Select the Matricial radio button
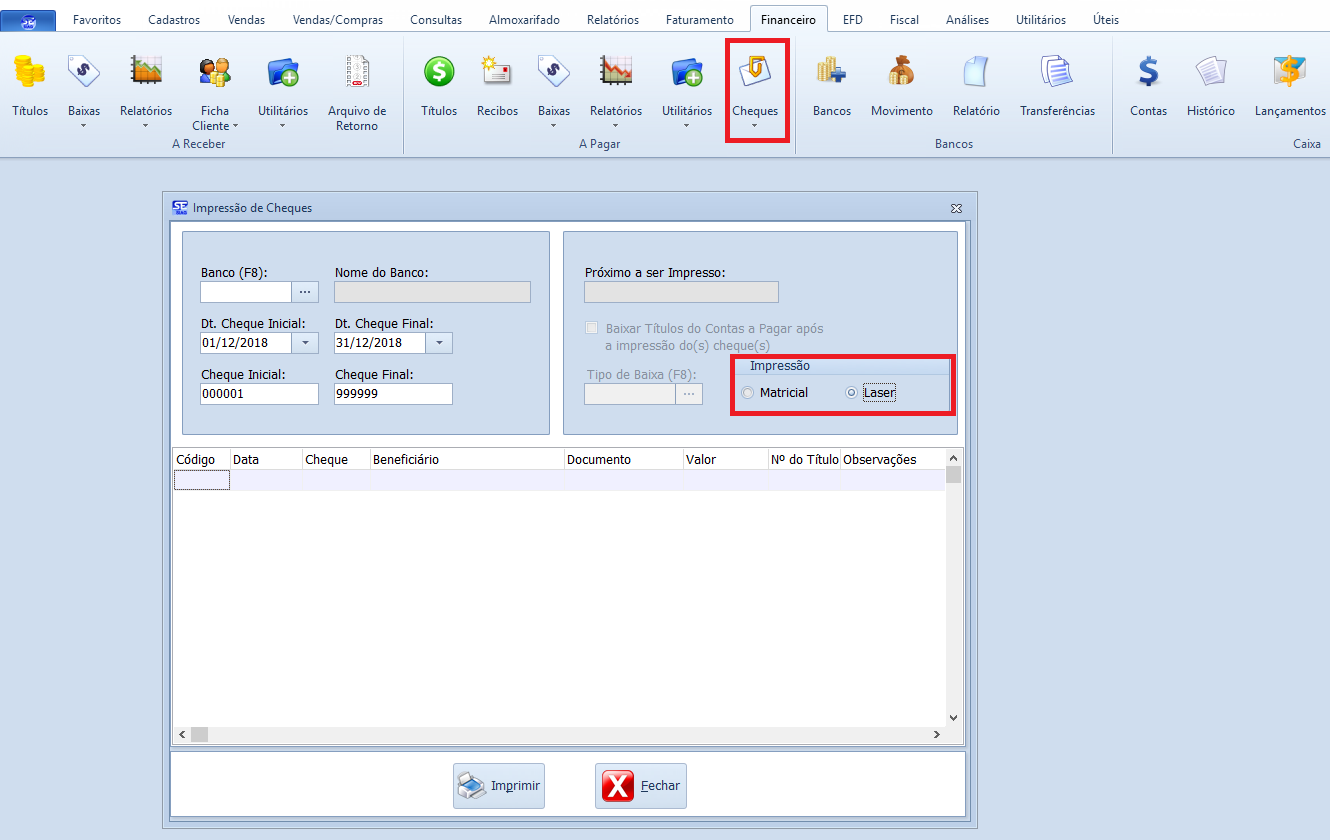1330x840 pixels. 749,393
